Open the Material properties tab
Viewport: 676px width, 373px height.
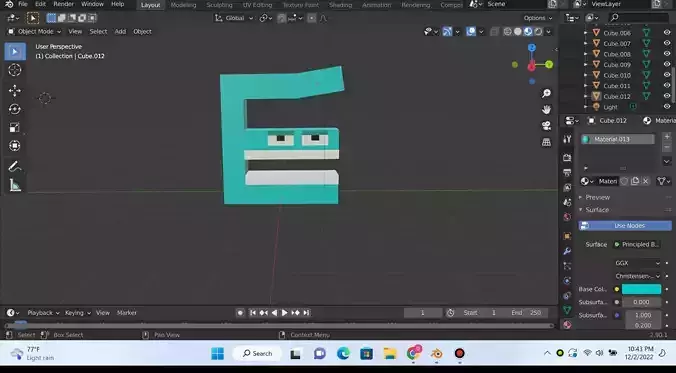pos(567,325)
